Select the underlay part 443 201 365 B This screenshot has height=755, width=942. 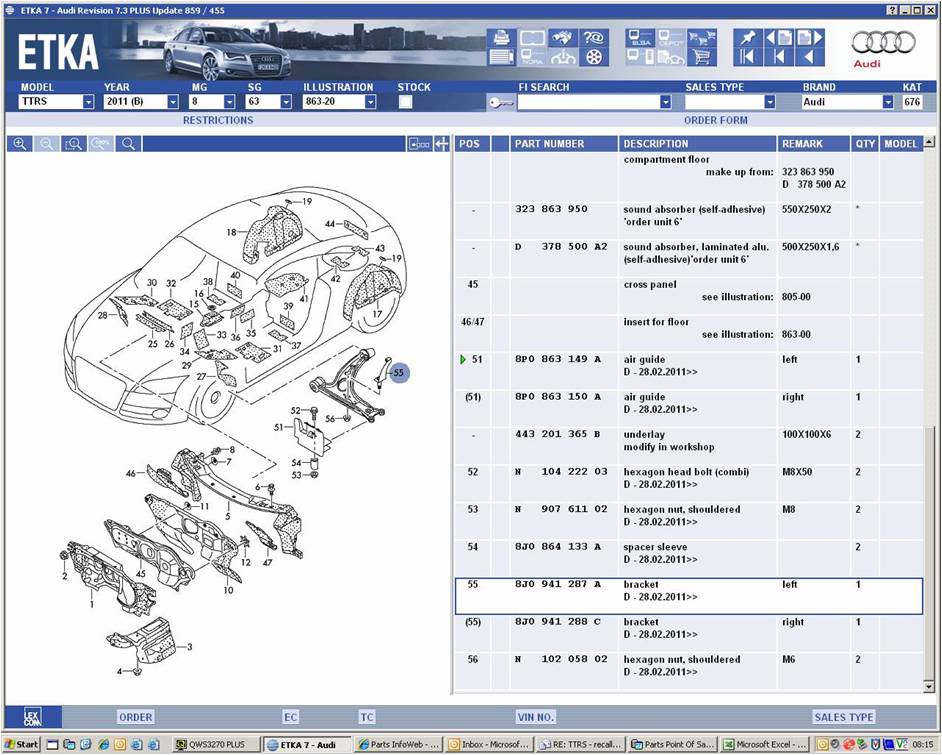click(x=558, y=434)
